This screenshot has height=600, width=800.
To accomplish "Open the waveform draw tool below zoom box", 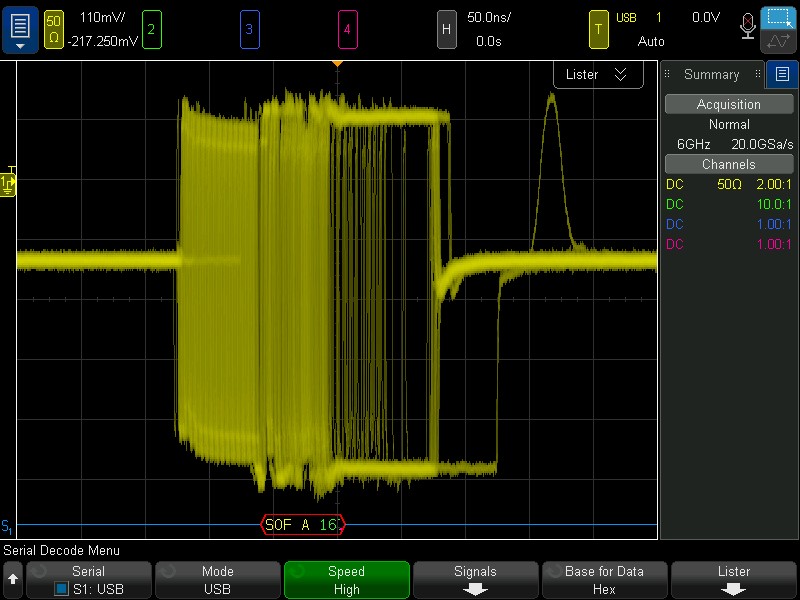I will pyautogui.click(x=778, y=41).
